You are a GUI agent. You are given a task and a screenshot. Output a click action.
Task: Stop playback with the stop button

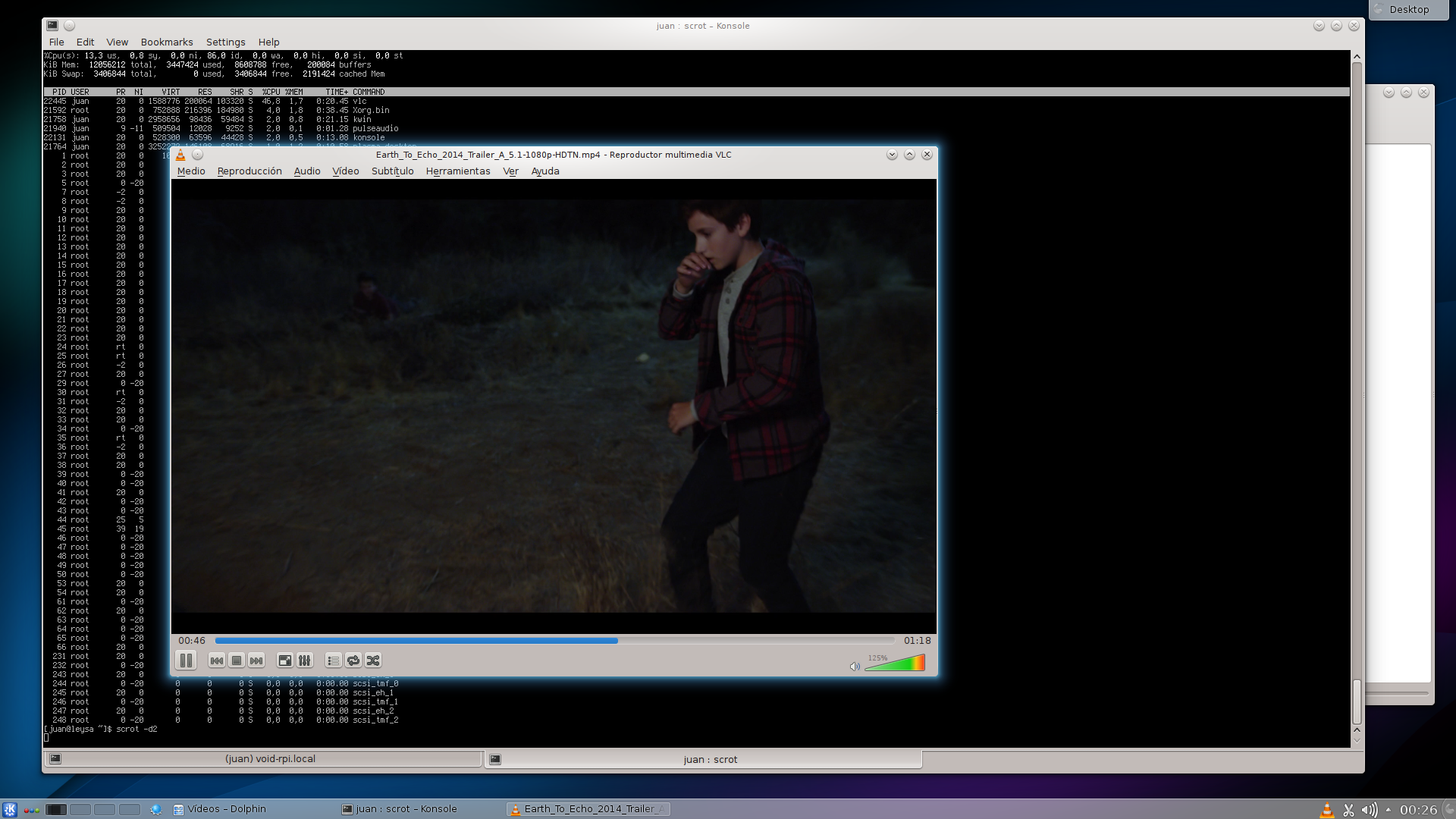click(x=237, y=661)
